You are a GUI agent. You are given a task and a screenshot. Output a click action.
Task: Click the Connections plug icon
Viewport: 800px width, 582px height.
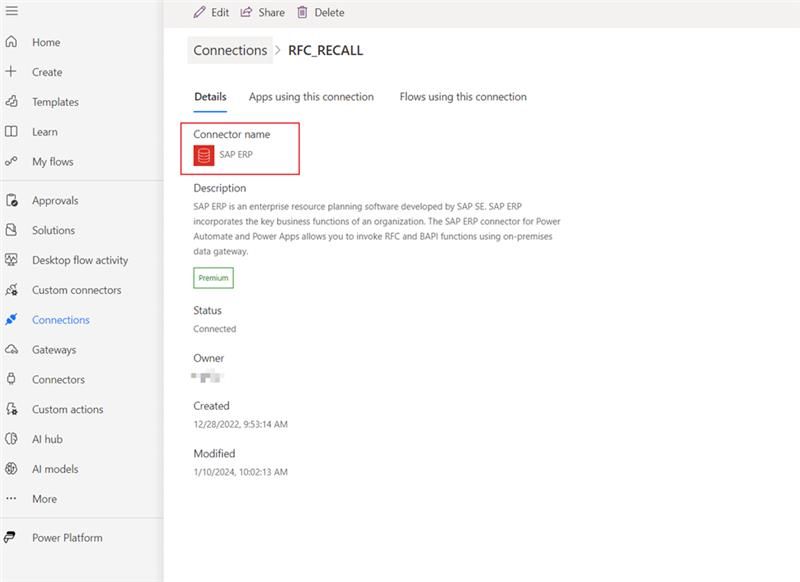pos(11,319)
